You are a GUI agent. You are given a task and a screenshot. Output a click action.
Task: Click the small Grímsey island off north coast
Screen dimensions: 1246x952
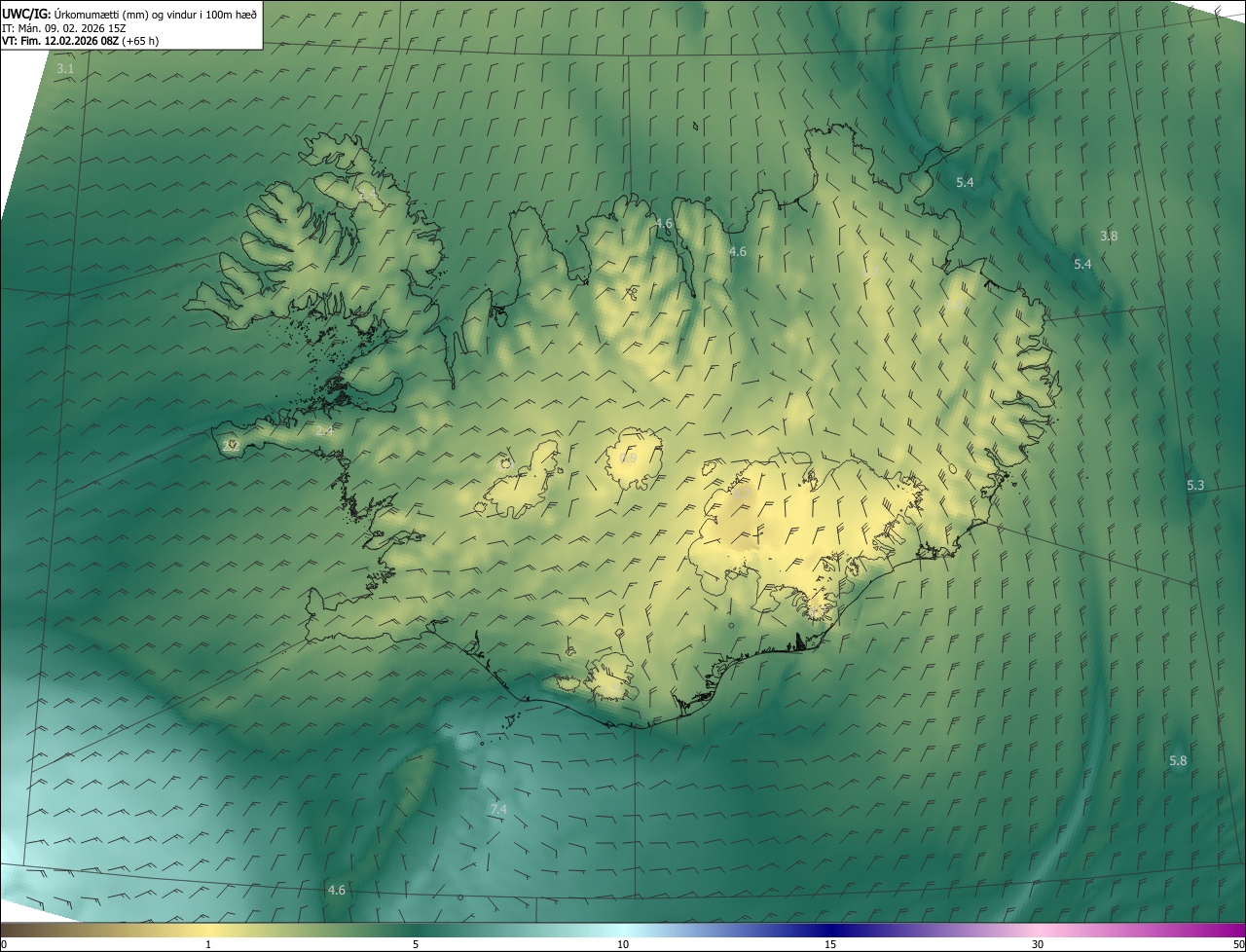697,125
